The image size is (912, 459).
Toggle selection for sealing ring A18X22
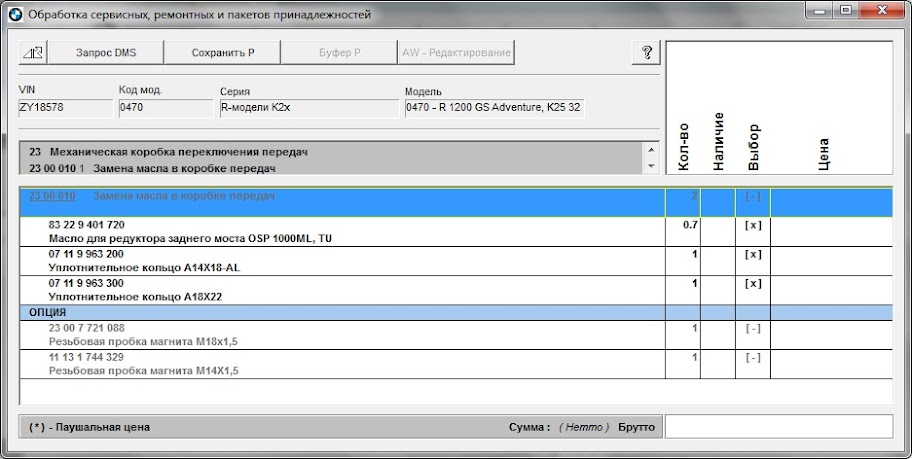pos(752,284)
